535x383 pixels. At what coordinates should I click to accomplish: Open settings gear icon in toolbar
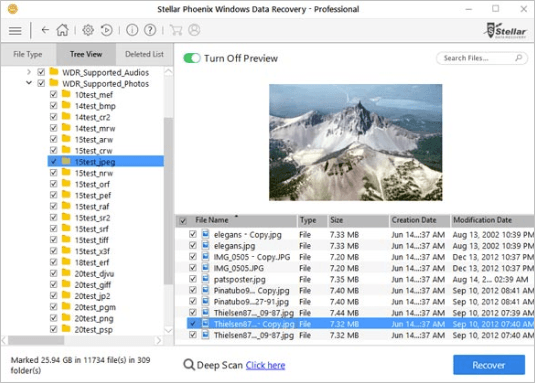pyautogui.click(x=88, y=30)
